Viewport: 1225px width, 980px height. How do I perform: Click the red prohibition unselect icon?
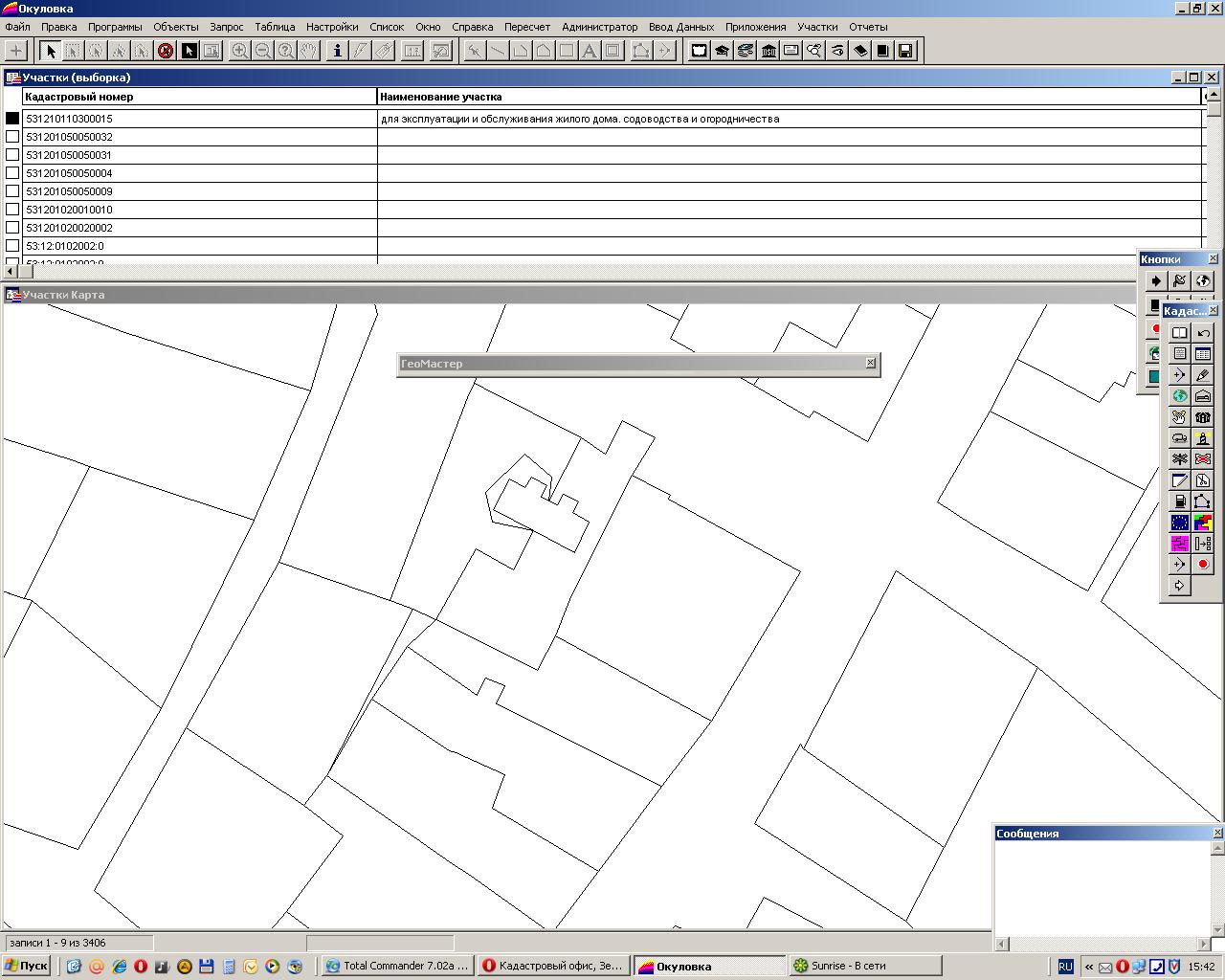[x=166, y=51]
